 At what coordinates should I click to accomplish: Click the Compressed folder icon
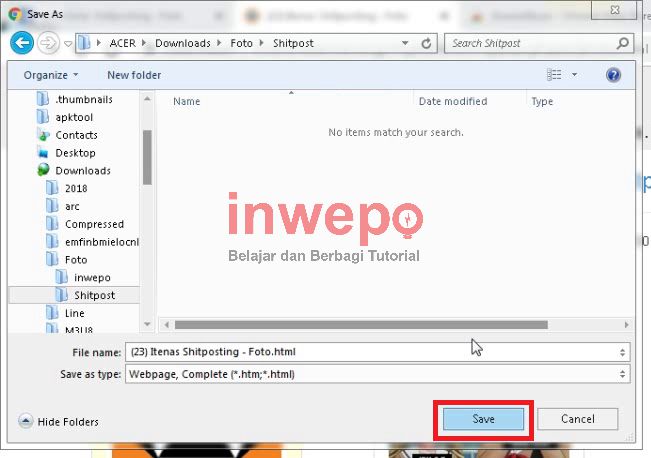[x=52, y=224]
